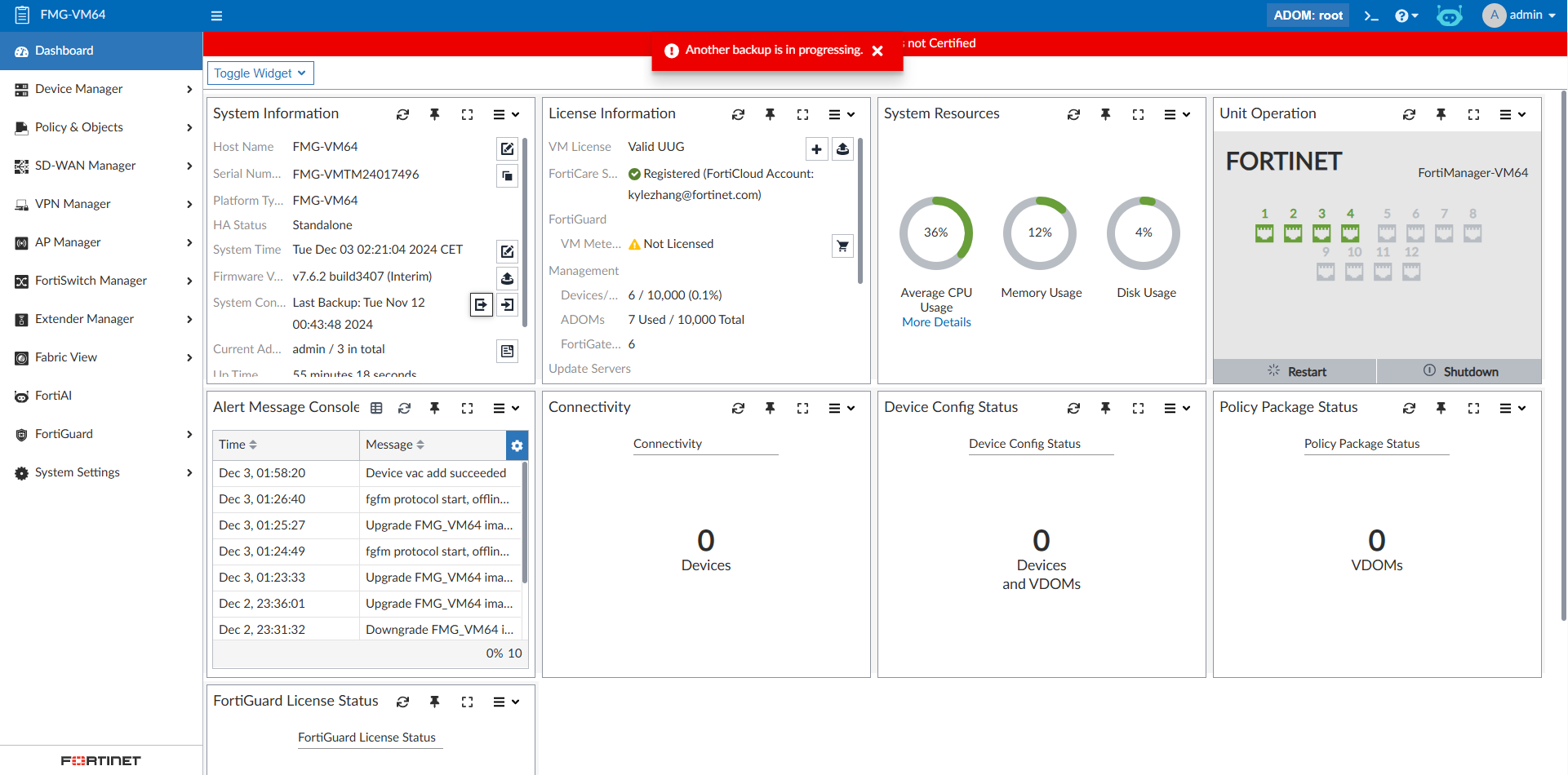Expand Connectivity widget to full screen

coord(803,408)
